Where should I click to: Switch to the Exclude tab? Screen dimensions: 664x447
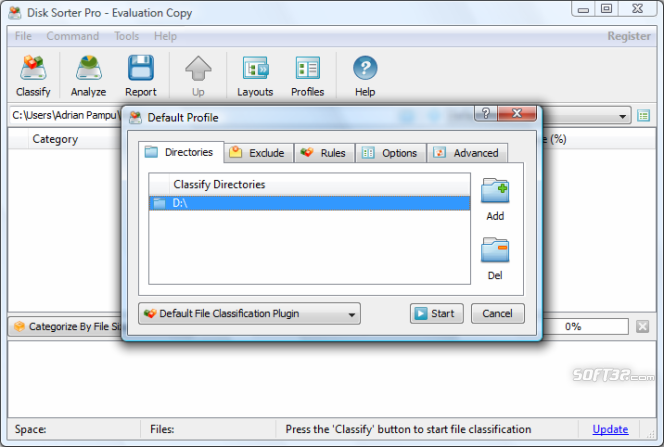pos(258,153)
